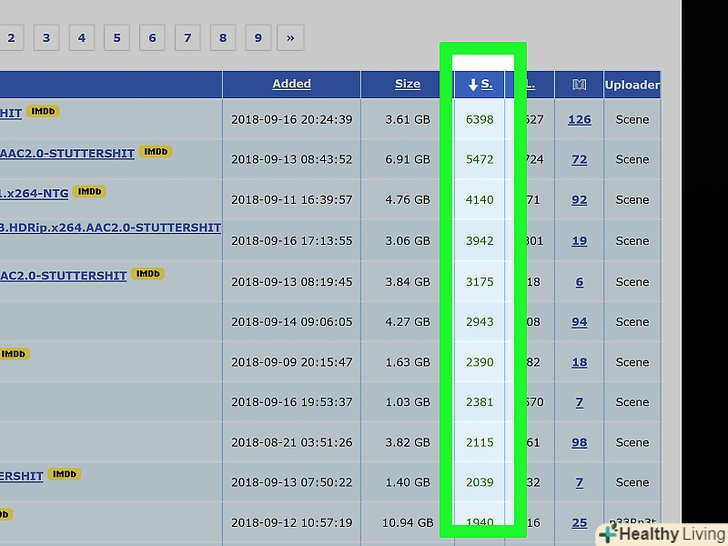The height and width of the screenshot is (546, 728).
Task: Sort table by Added column
Action: coord(292,84)
